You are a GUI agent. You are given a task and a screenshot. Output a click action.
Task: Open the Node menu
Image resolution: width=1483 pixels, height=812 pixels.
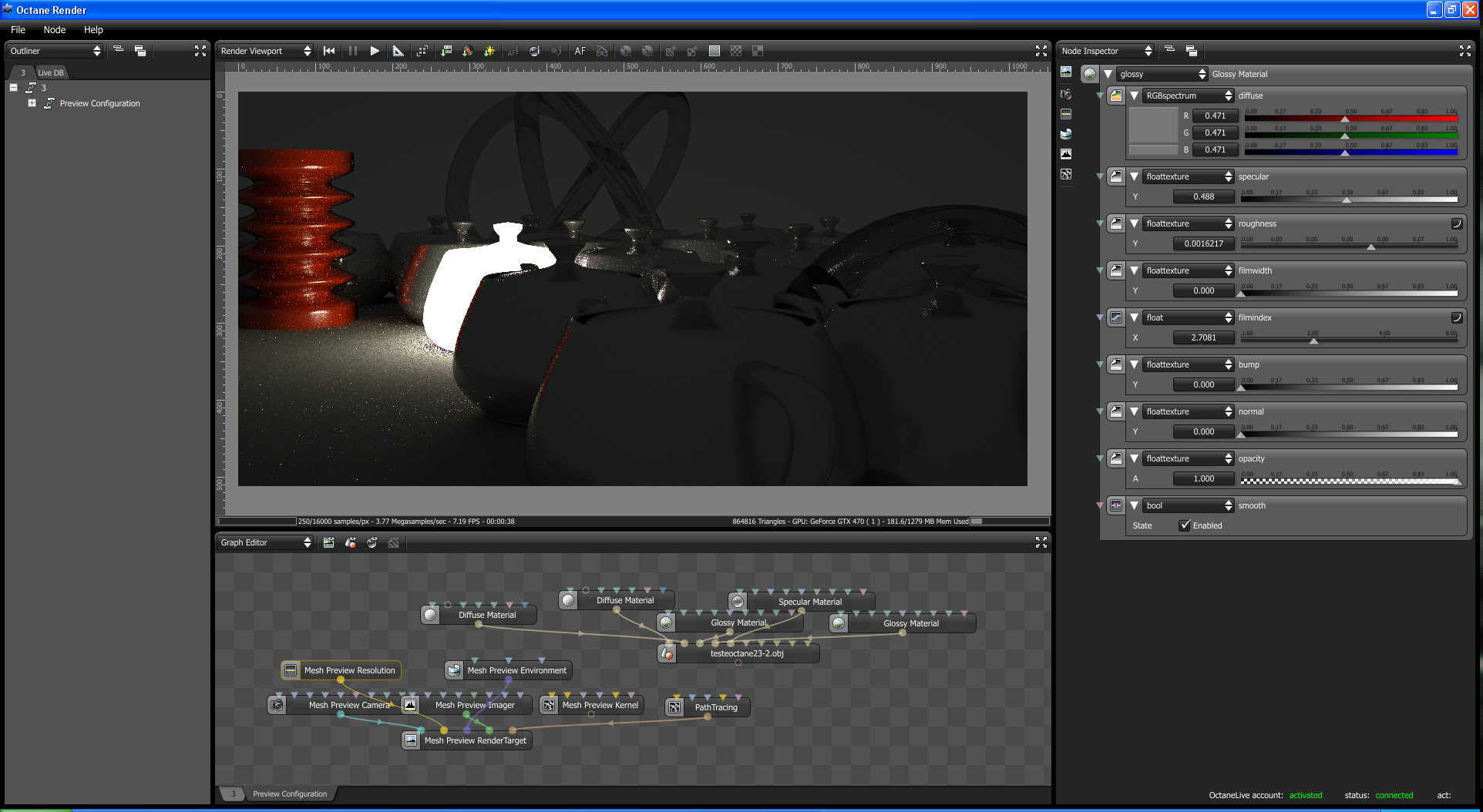54,29
